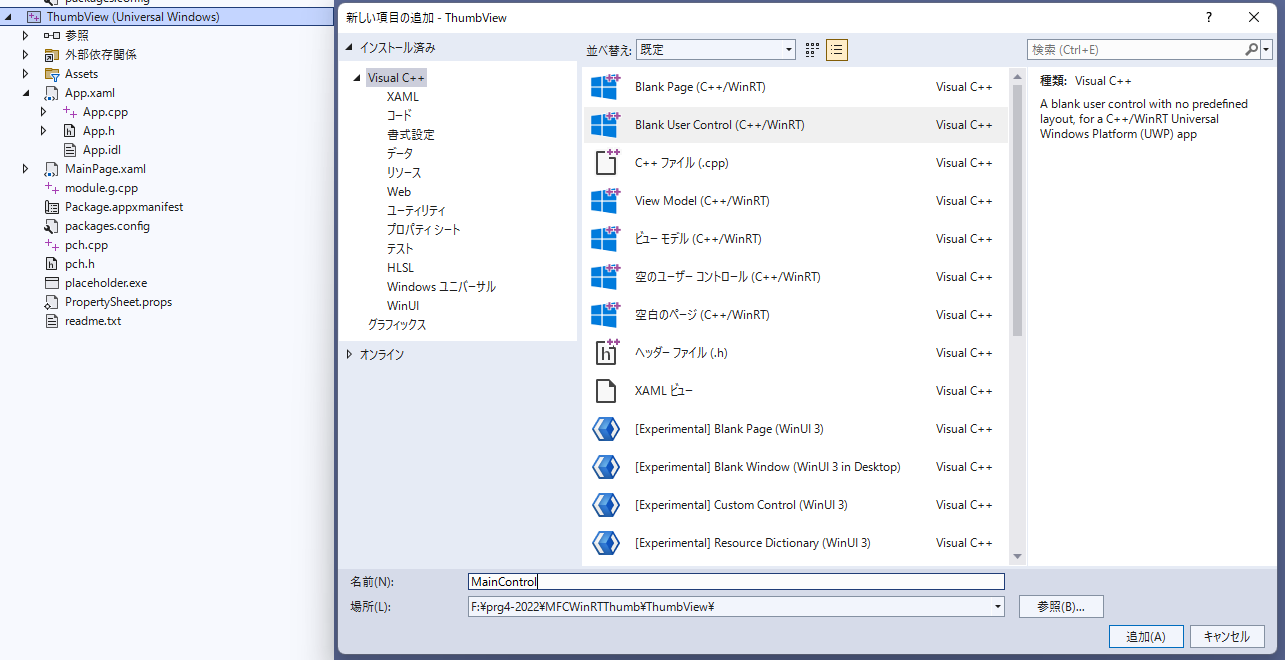This screenshot has width=1285, height=660.
Task: Close the 新しい項目の追加 dialog
Action: tap(1254, 17)
